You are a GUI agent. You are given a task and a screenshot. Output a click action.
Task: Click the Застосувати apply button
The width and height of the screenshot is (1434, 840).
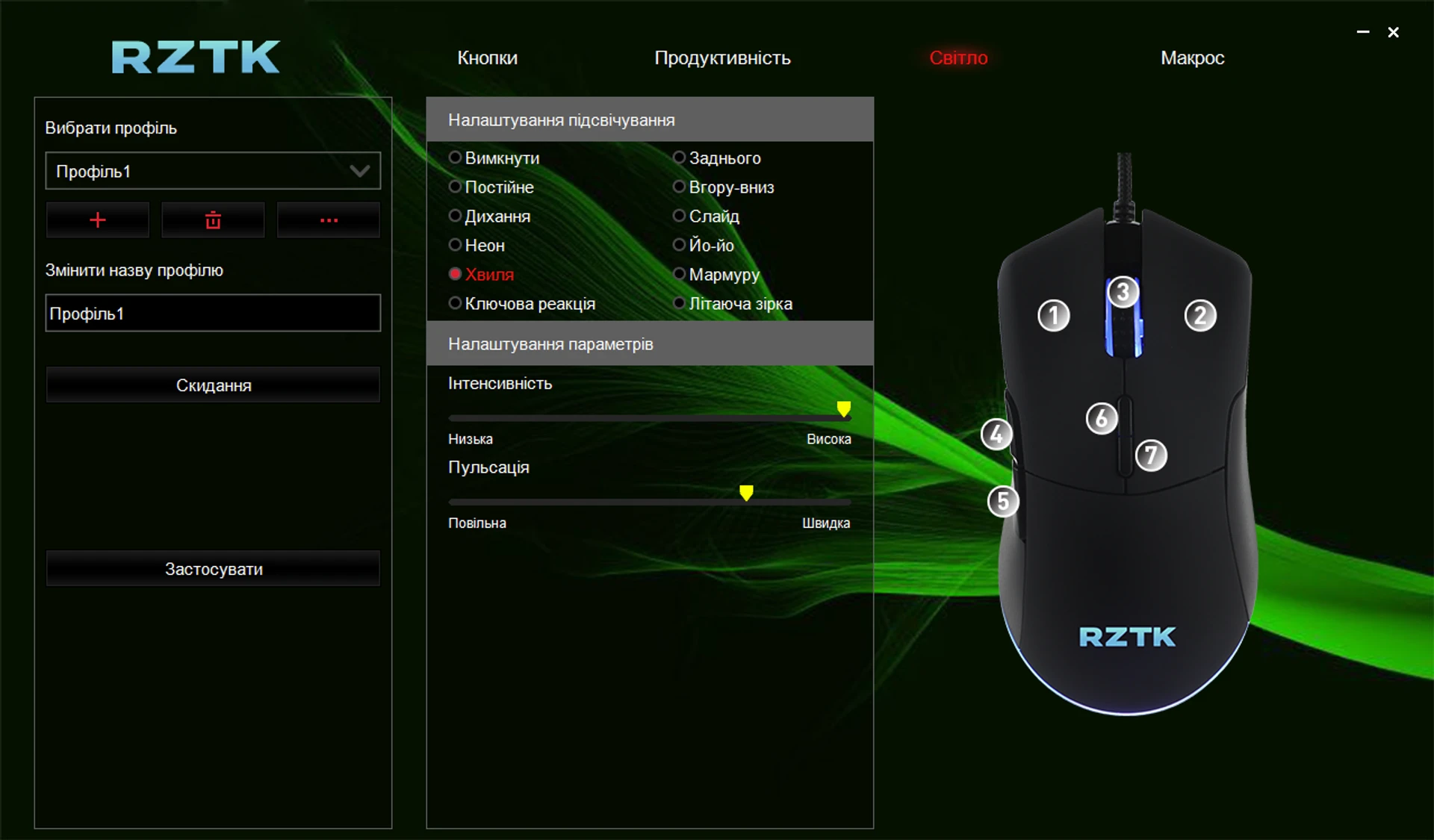point(213,569)
